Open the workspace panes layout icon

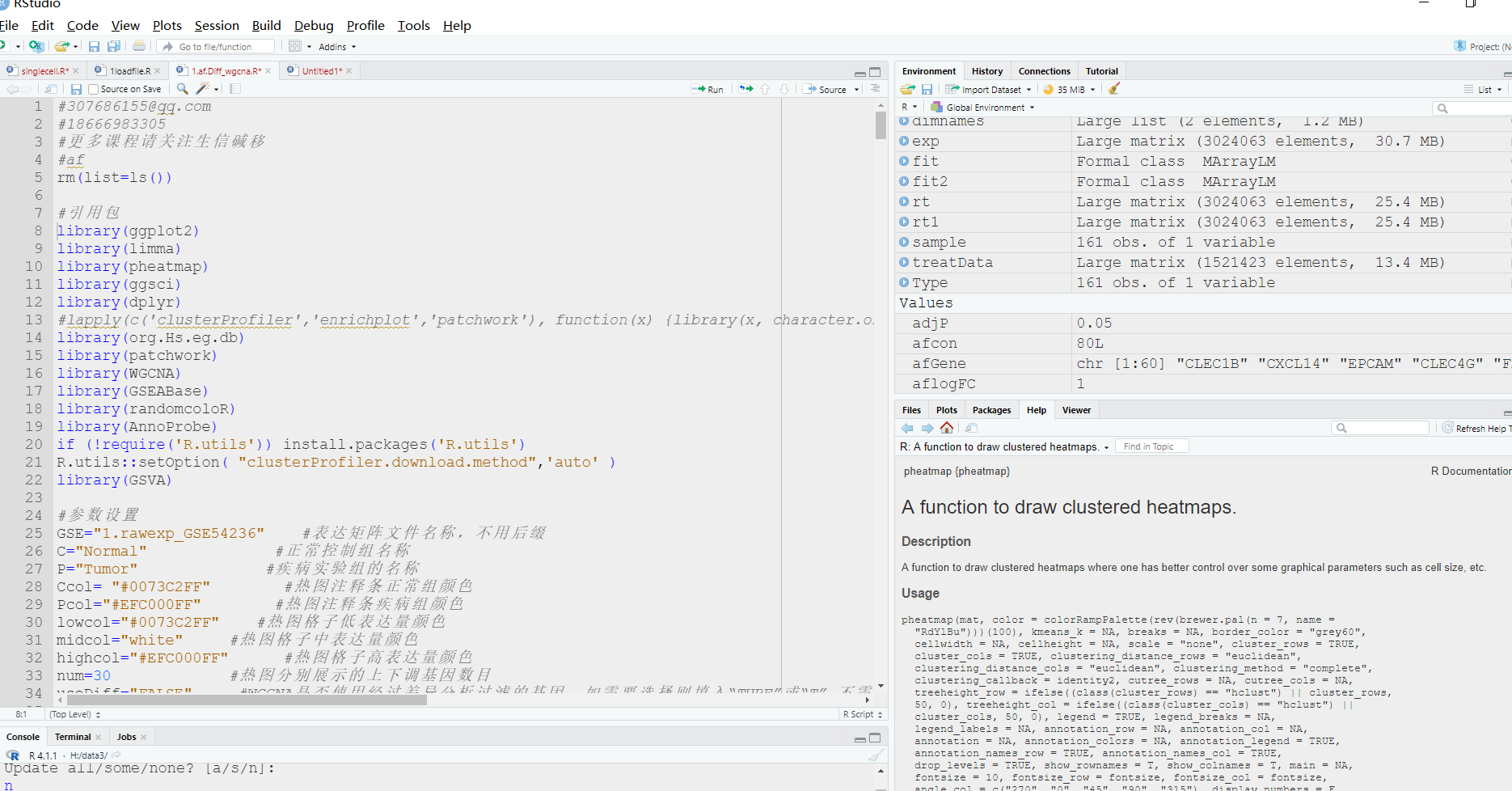click(x=295, y=46)
